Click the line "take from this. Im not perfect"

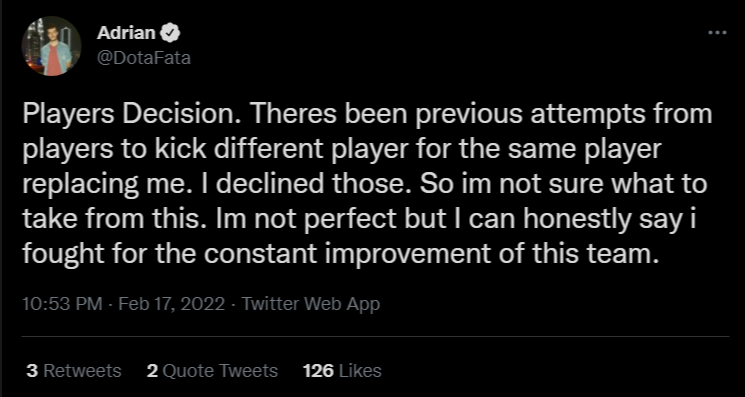tap(361, 220)
